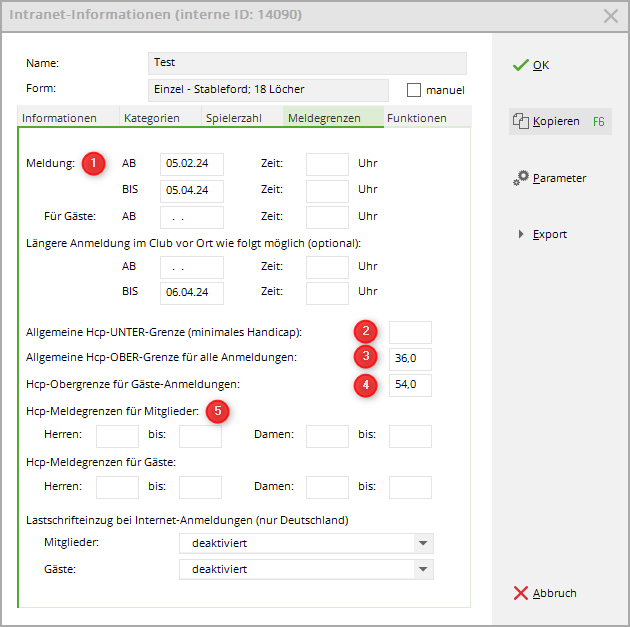Click the Kopieren copy icon
This screenshot has width=630, height=627.
[x=520, y=122]
